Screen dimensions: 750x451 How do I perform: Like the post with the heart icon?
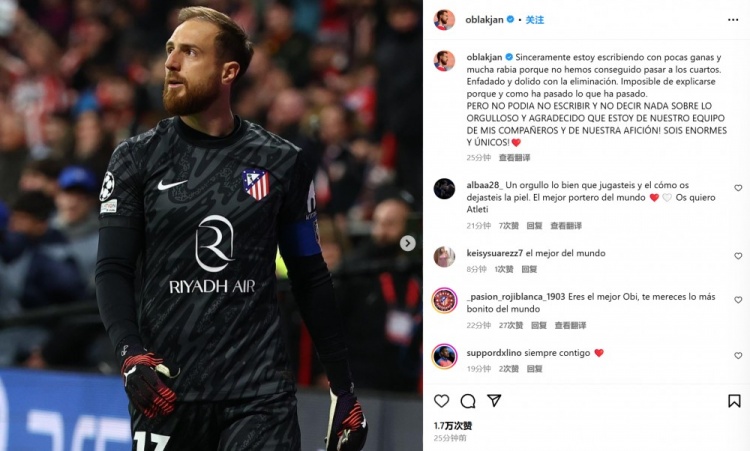point(441,401)
